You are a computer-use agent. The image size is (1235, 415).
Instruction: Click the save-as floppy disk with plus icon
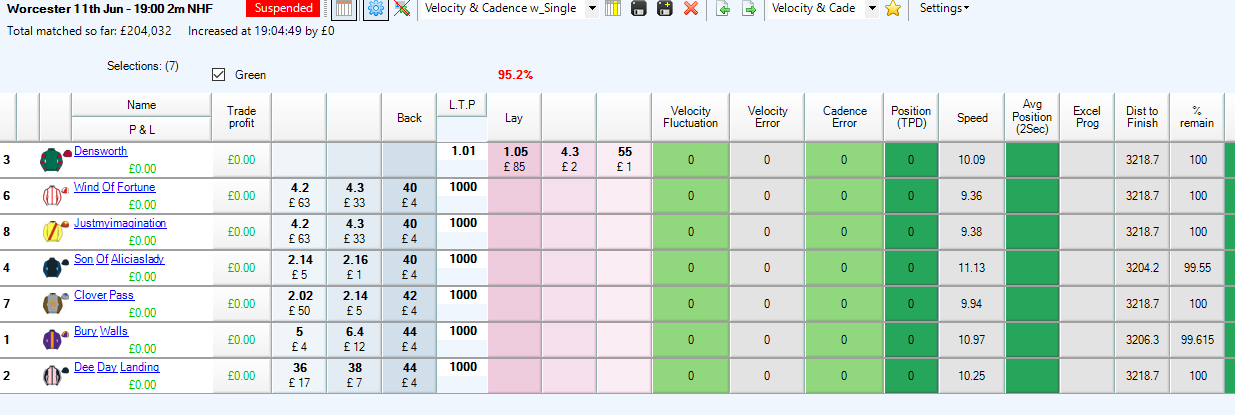pyautogui.click(x=663, y=9)
